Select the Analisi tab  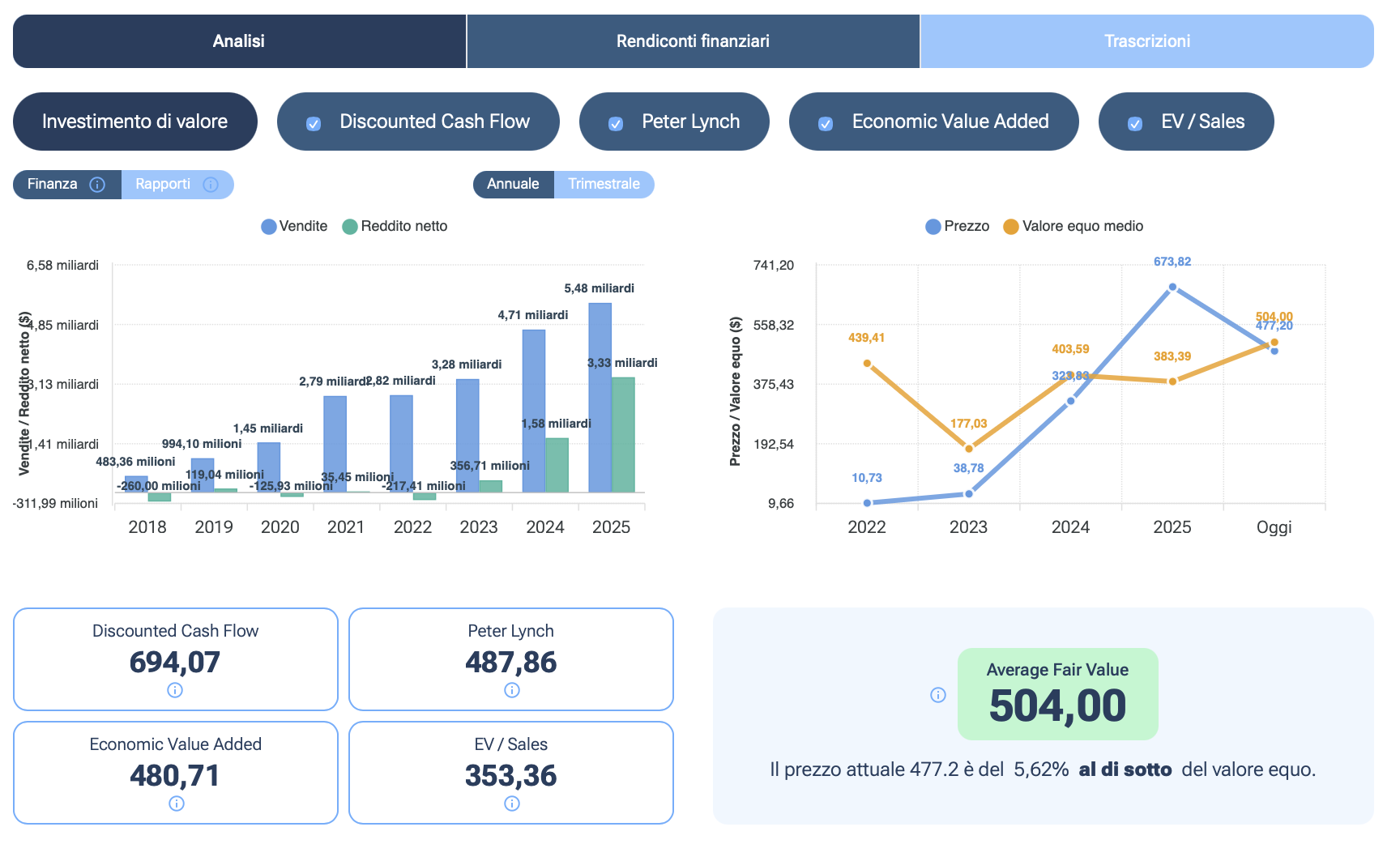coord(239,41)
